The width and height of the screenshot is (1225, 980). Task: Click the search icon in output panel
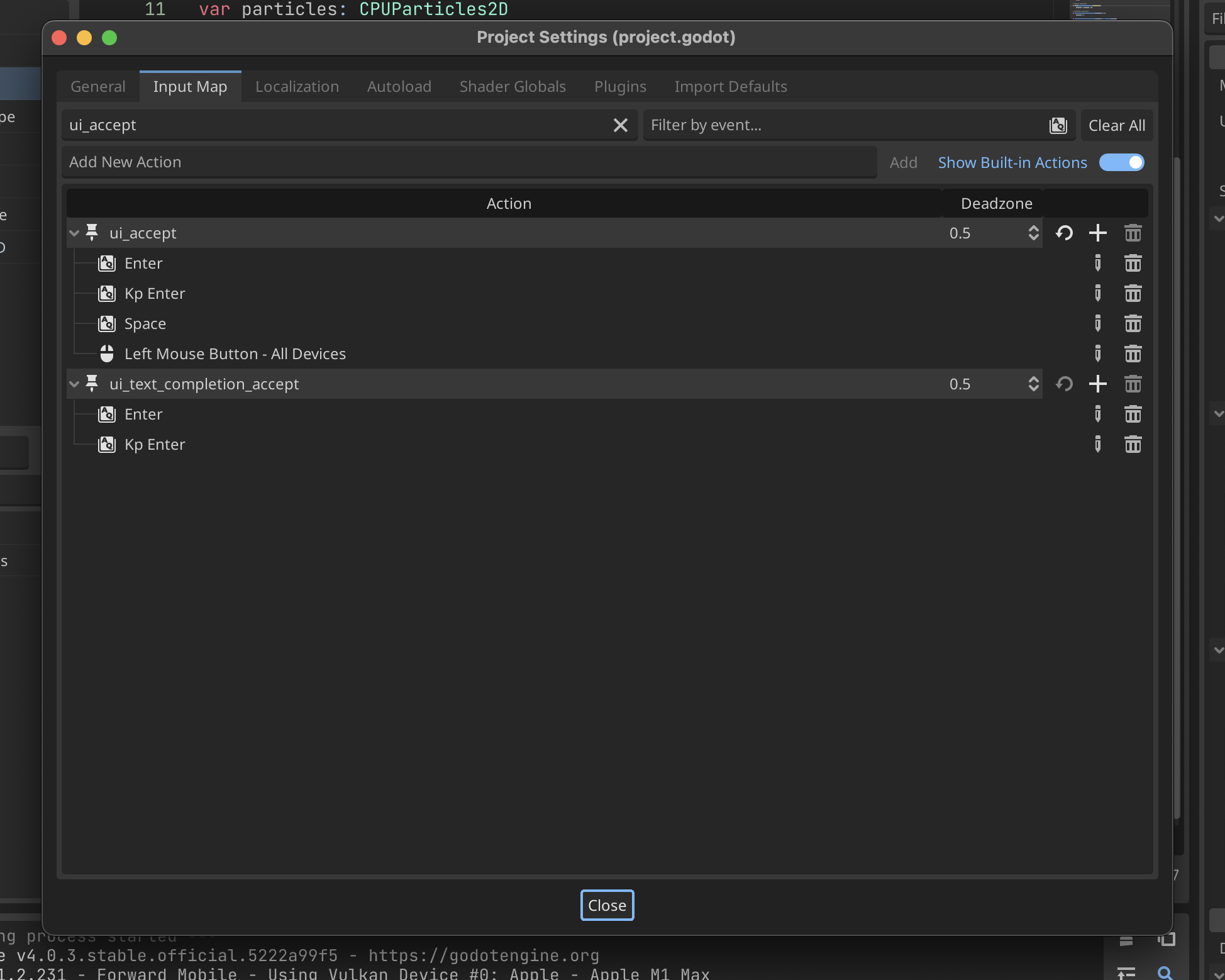(1165, 972)
